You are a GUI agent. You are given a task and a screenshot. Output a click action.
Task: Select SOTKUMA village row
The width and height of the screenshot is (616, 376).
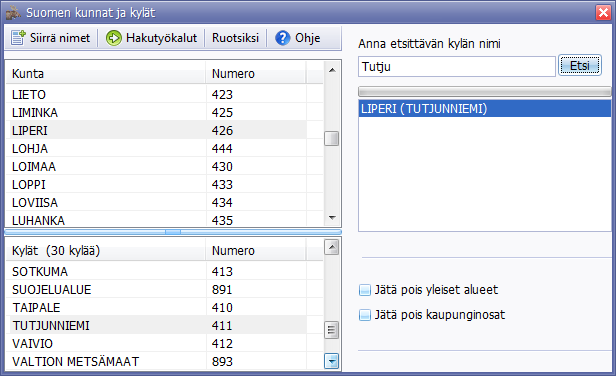point(156,271)
